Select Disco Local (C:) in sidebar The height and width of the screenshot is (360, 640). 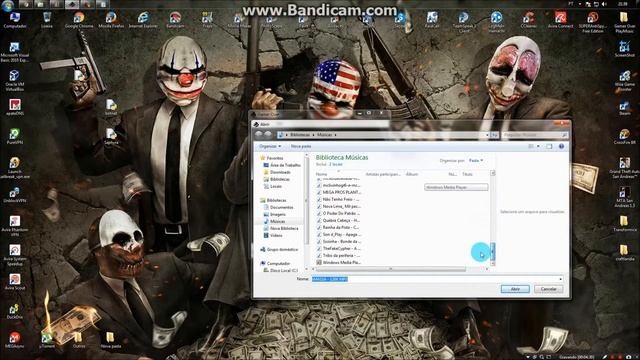[280, 270]
